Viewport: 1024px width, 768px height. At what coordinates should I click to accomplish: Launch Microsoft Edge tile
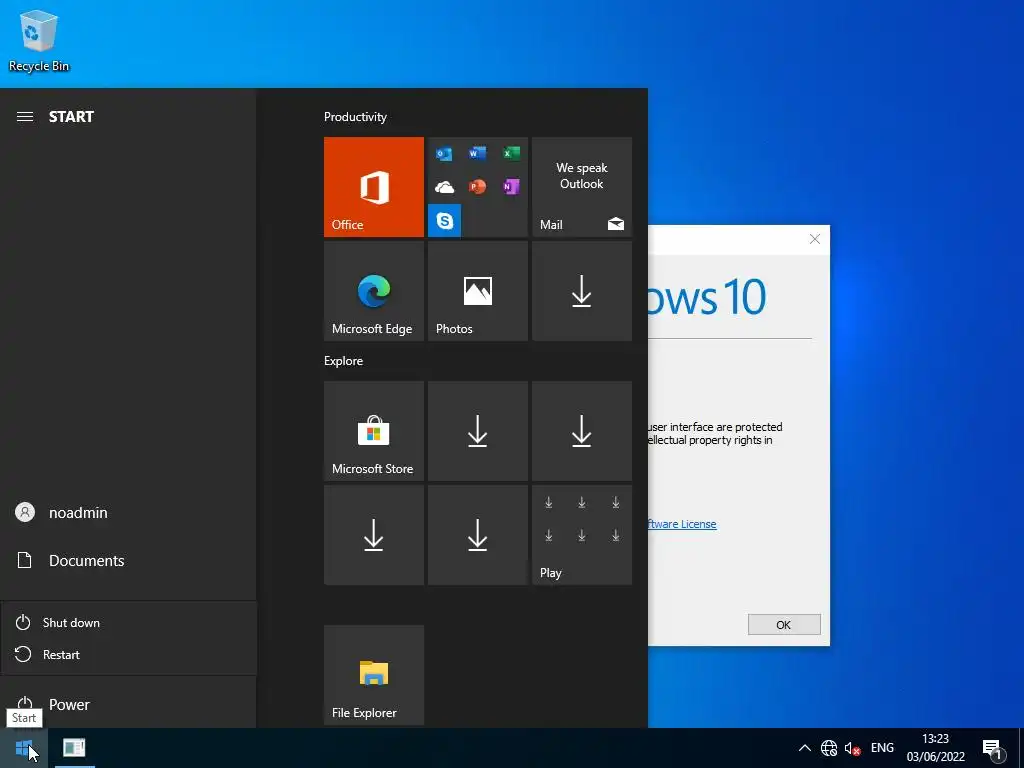(x=374, y=291)
